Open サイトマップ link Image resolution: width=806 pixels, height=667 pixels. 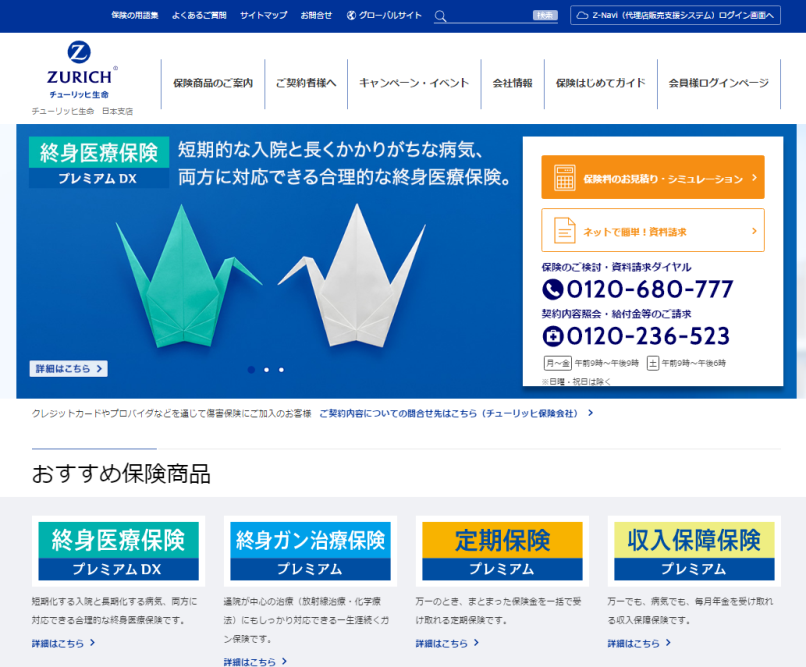[x=263, y=15]
